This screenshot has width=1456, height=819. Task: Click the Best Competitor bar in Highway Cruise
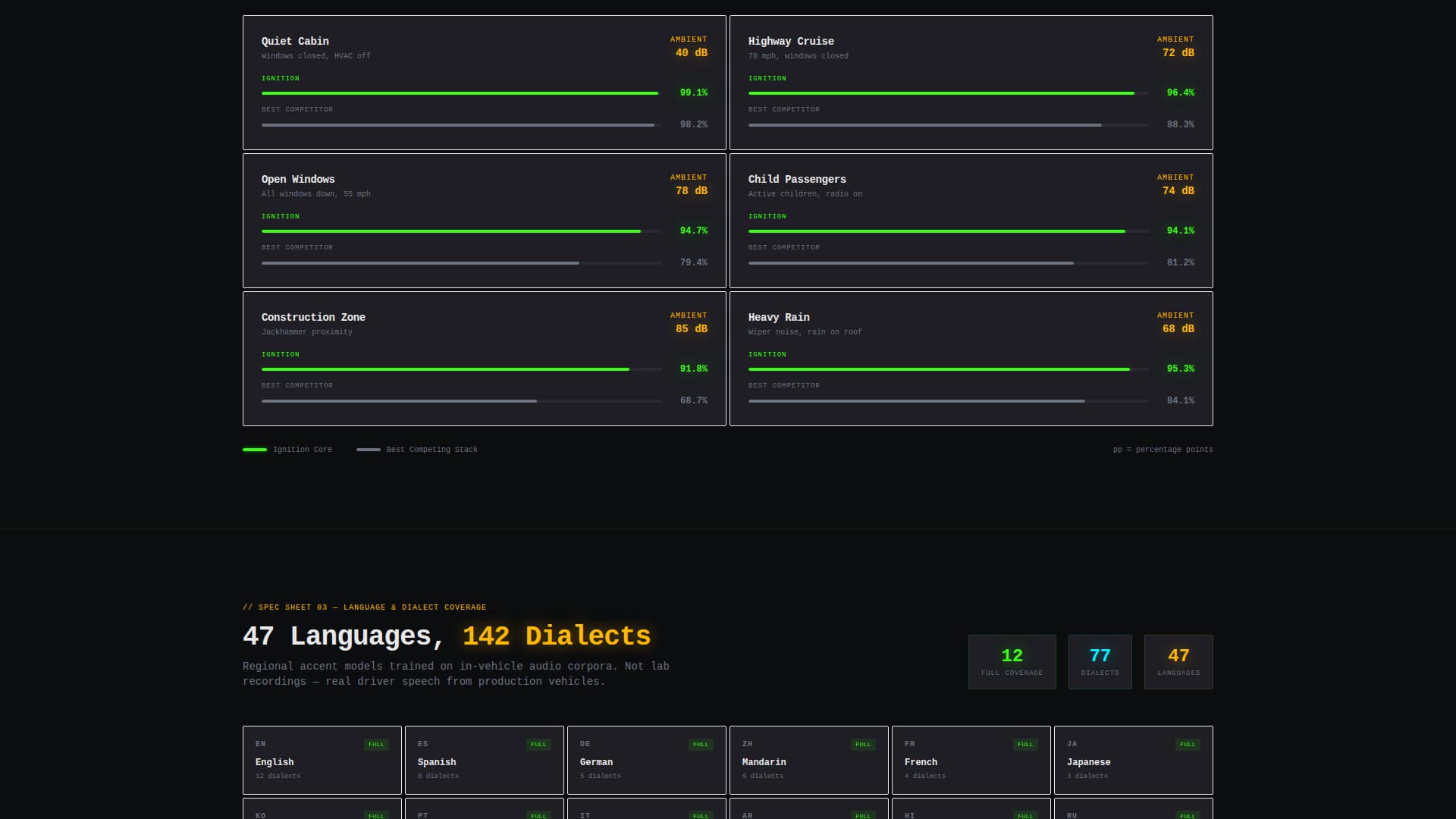click(x=948, y=125)
